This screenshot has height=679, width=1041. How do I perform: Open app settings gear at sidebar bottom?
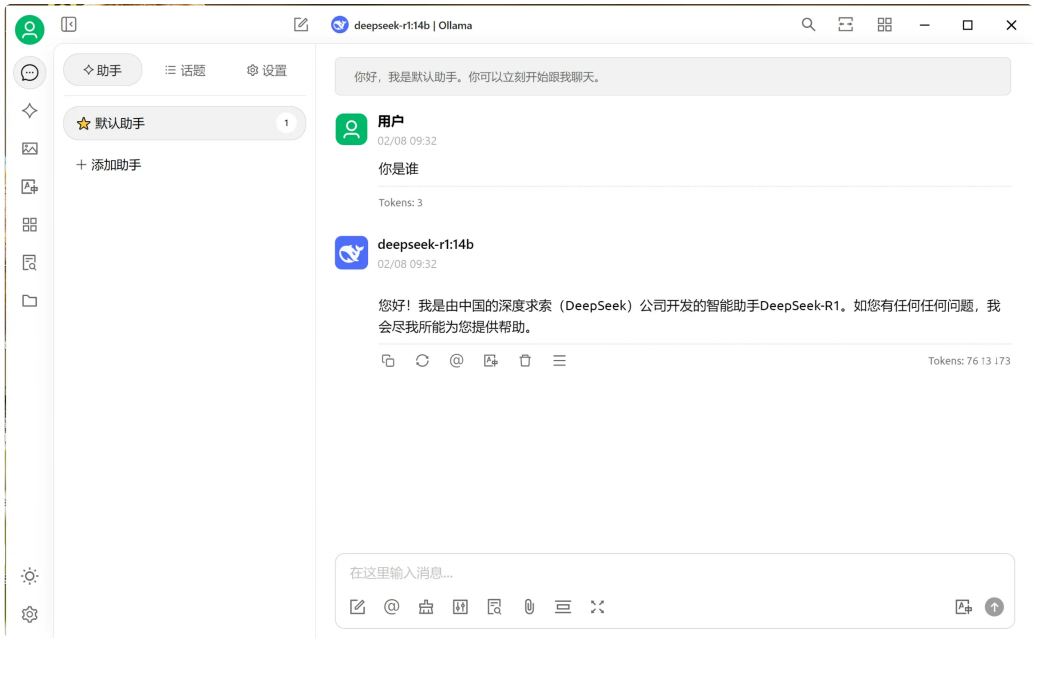coord(29,615)
